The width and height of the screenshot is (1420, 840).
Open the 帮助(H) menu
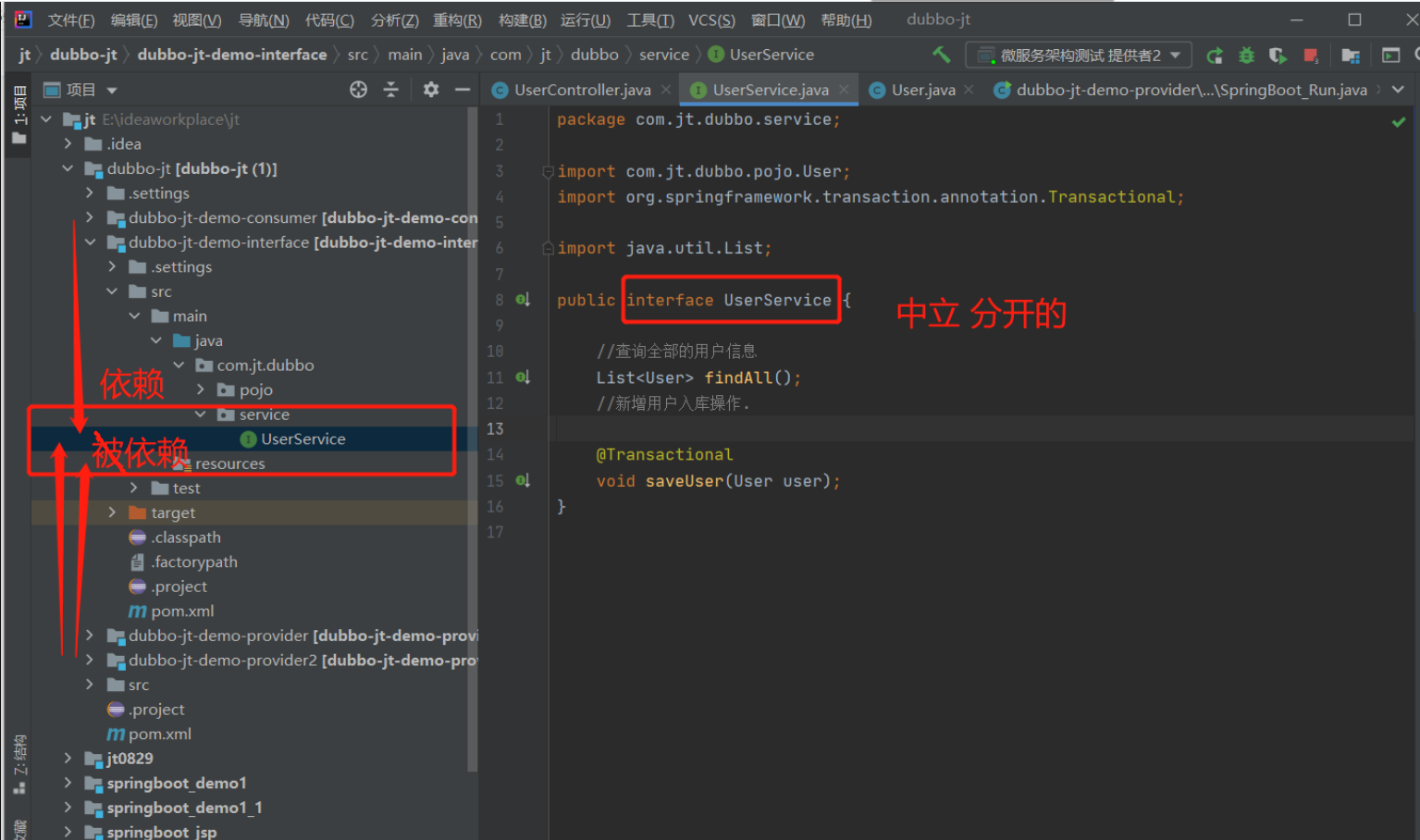coord(846,20)
